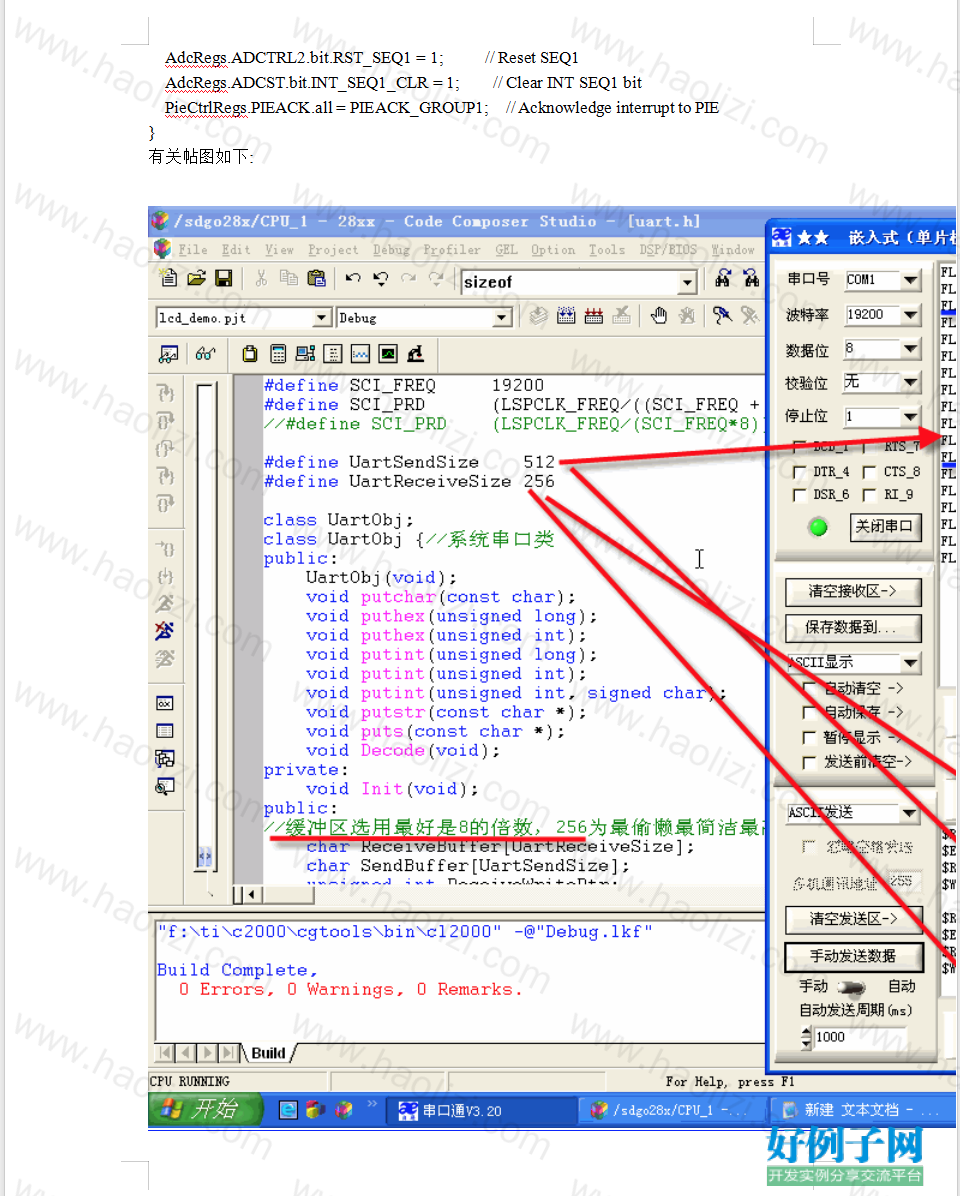This screenshot has height=1196, width=960.
Task: Click the 手动发送数据 button
Action: coord(853,956)
